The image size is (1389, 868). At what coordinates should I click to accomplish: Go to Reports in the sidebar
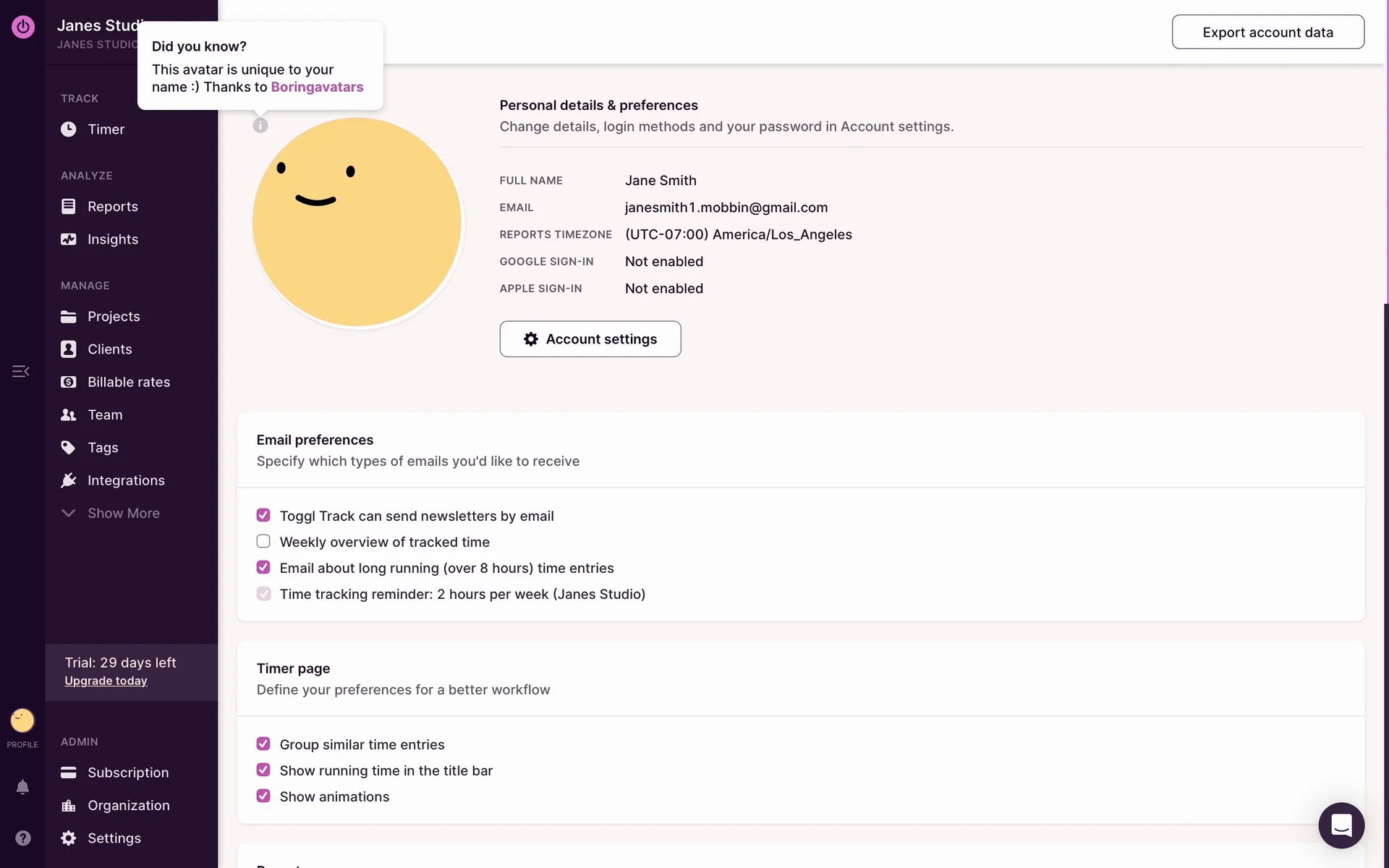(x=112, y=207)
